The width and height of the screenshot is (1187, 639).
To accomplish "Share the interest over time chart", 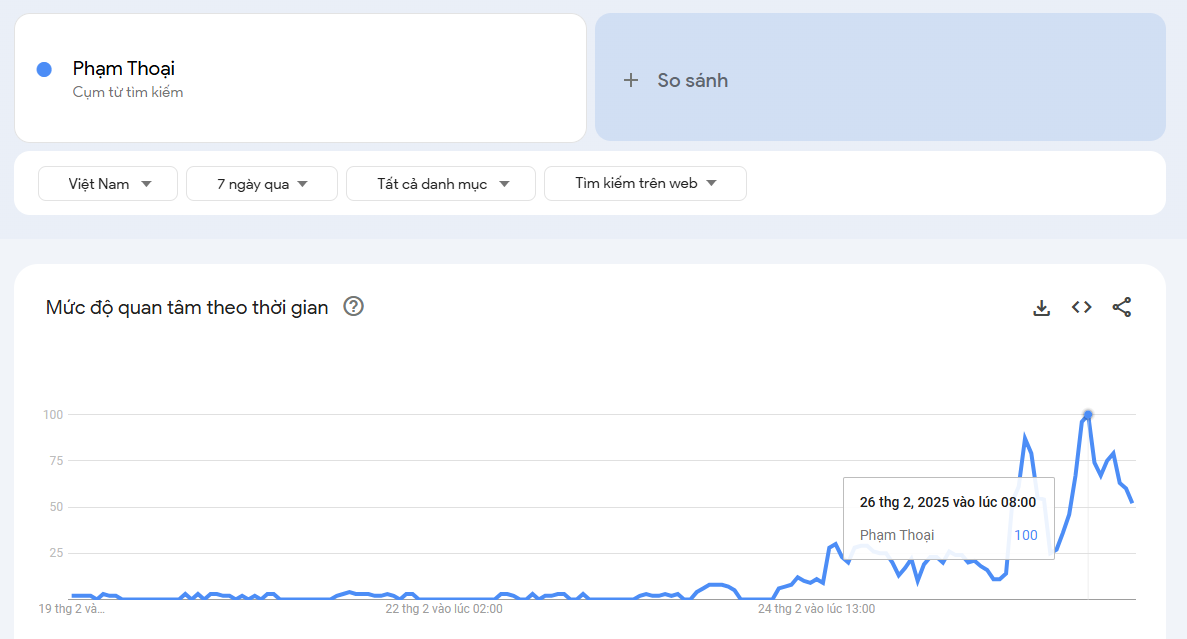I will coord(1121,308).
